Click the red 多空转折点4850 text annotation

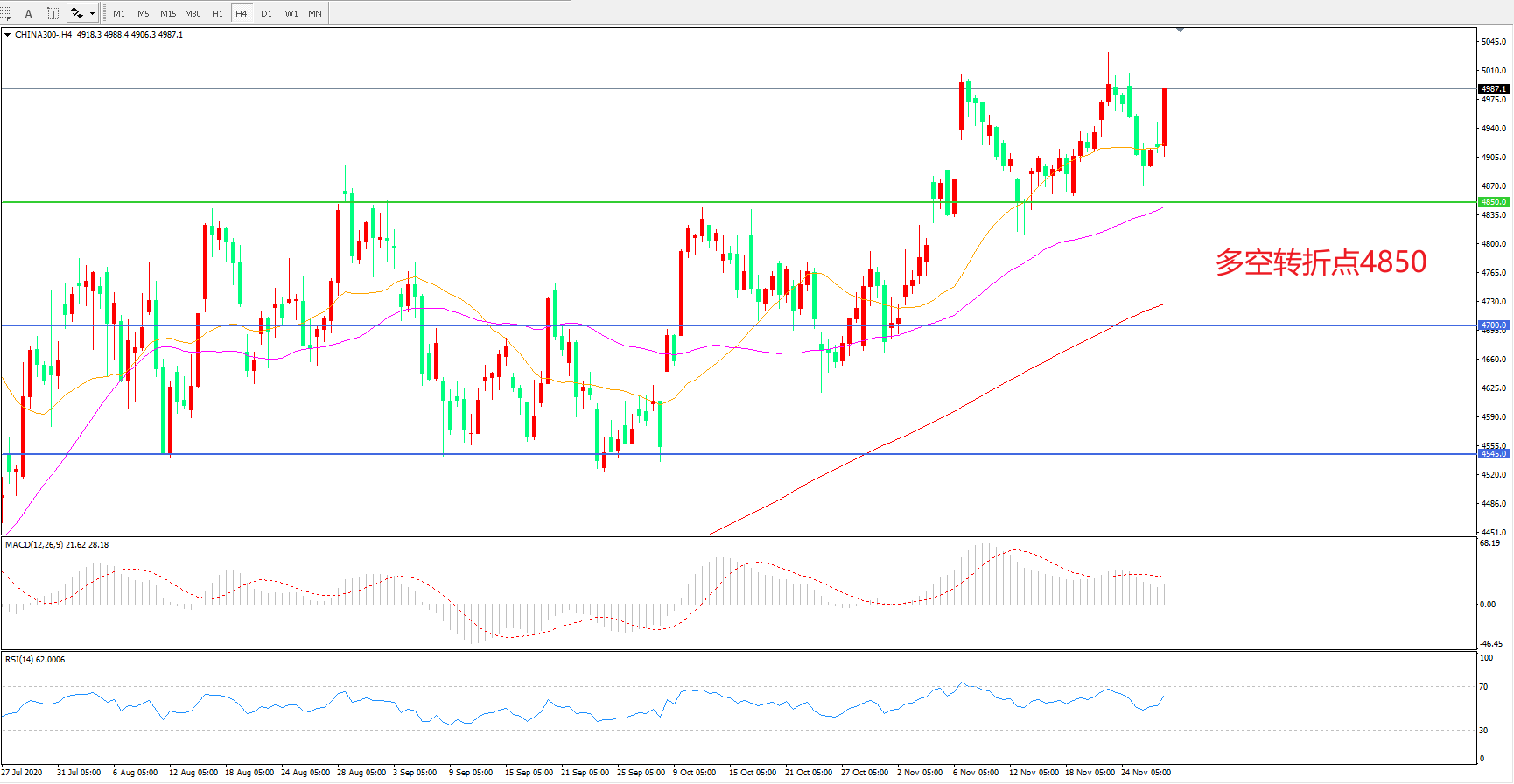point(1321,262)
